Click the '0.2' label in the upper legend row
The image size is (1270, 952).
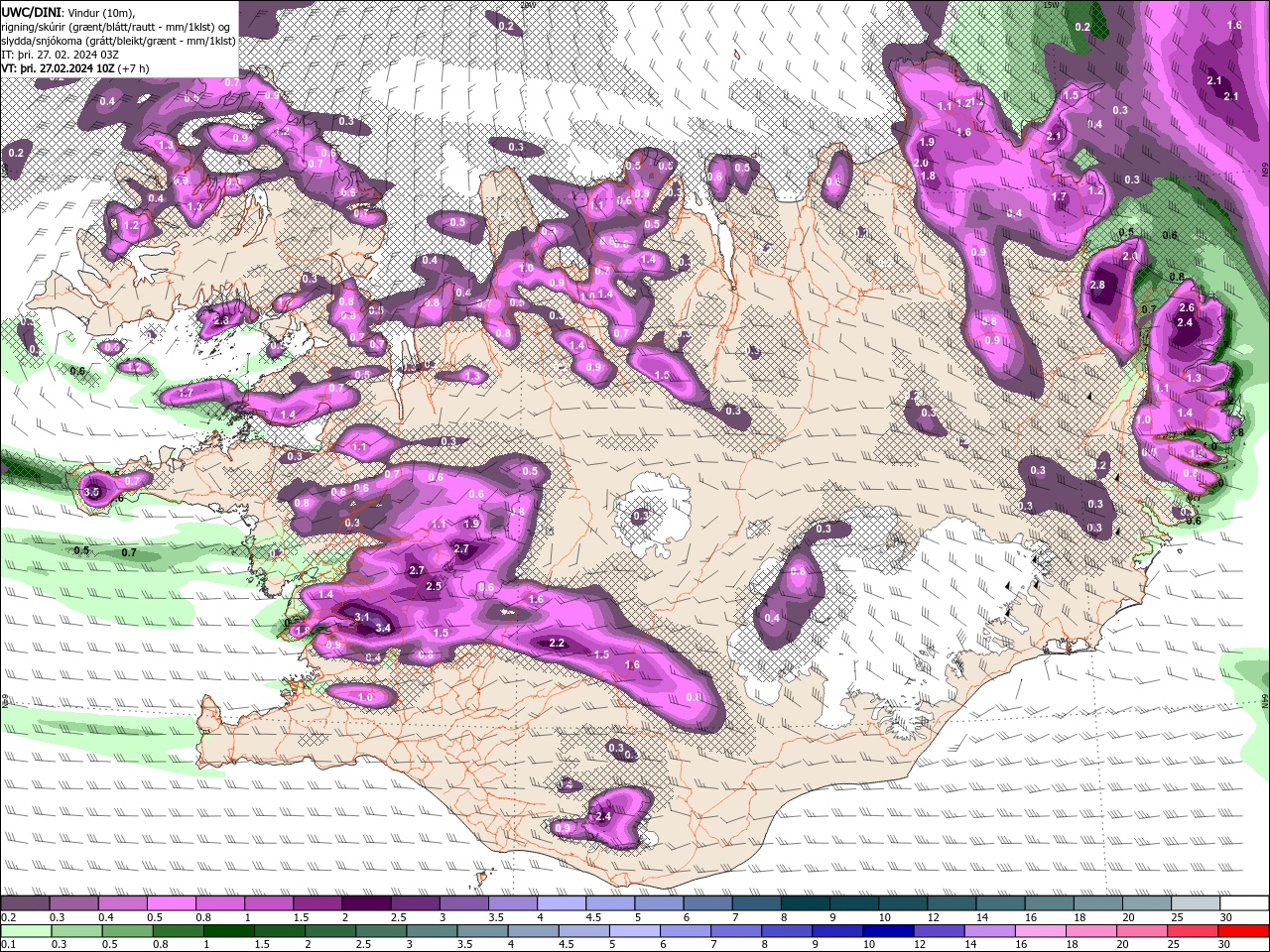tap(8, 917)
